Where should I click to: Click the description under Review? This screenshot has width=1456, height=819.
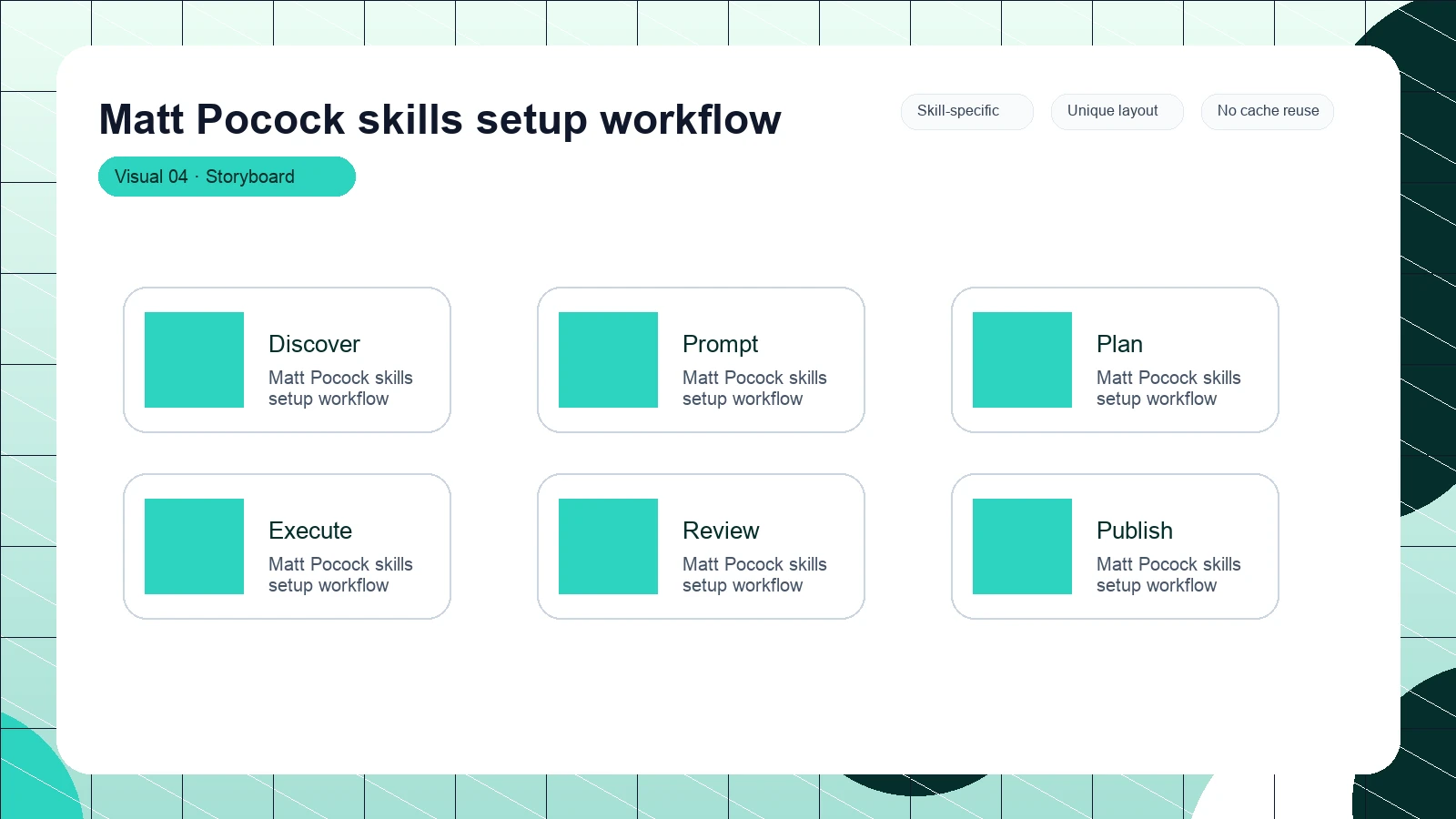[754, 575]
